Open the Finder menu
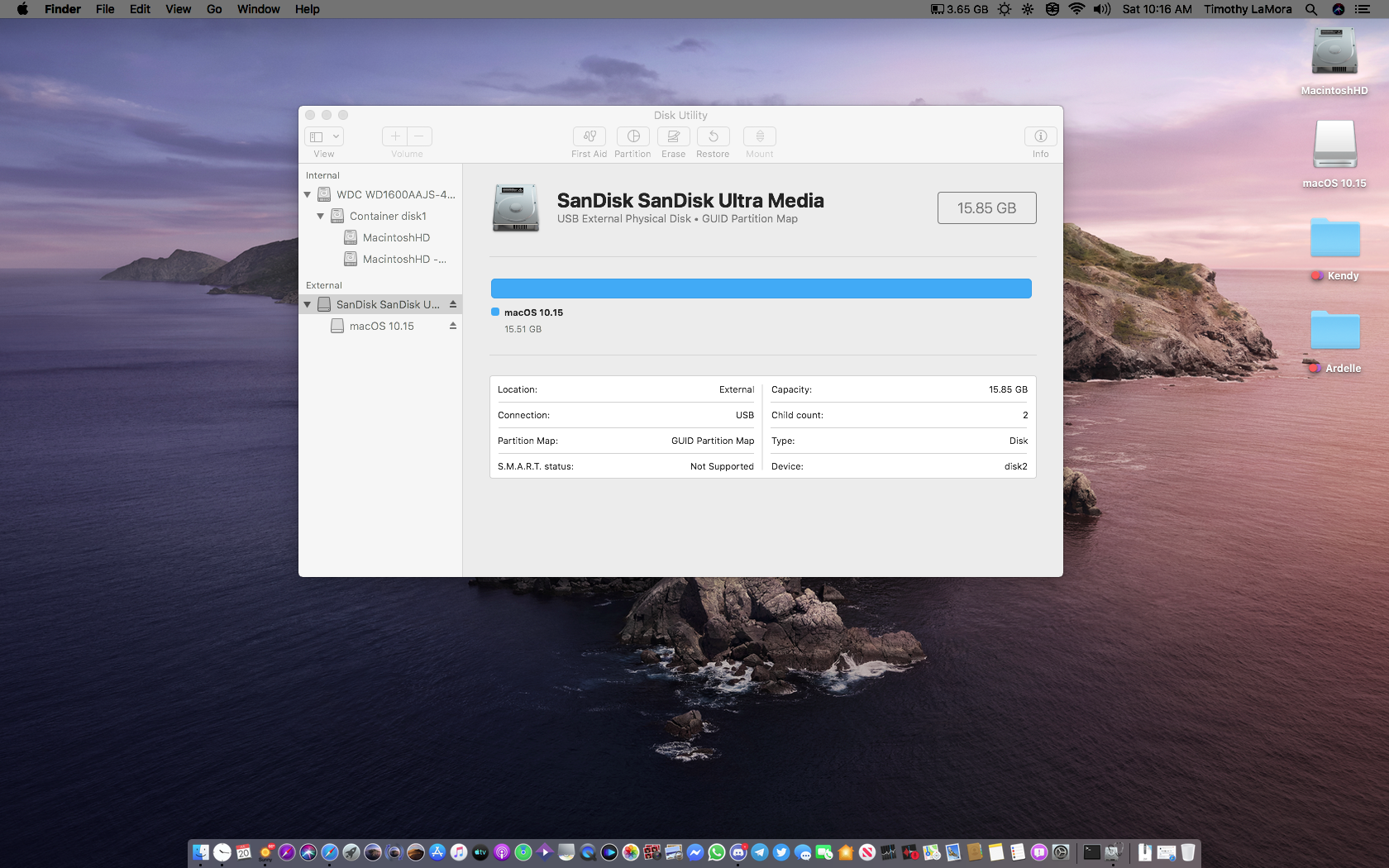 click(63, 9)
